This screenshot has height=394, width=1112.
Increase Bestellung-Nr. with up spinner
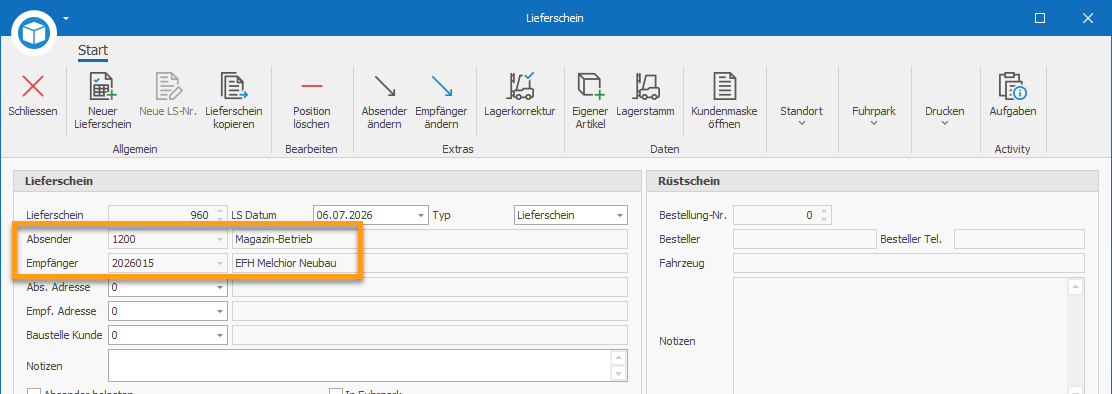tap(824, 211)
